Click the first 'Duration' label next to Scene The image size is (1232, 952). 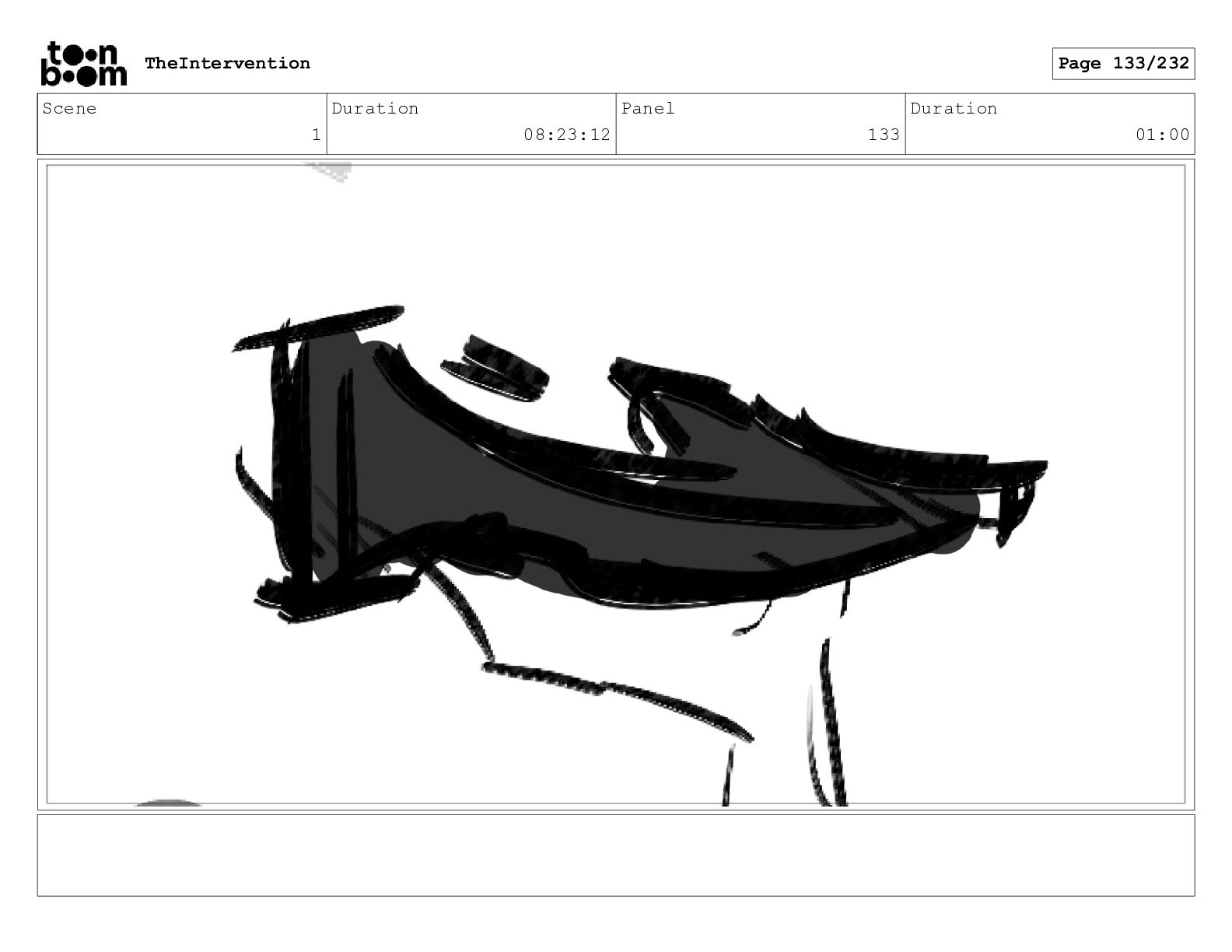pos(375,109)
